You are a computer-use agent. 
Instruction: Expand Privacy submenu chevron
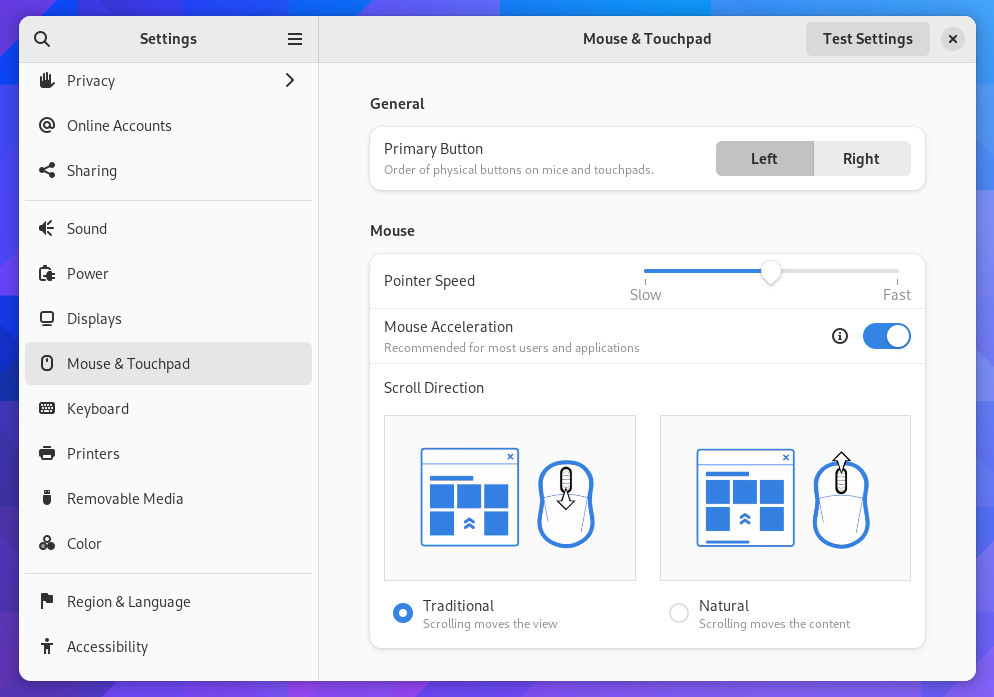tap(290, 80)
